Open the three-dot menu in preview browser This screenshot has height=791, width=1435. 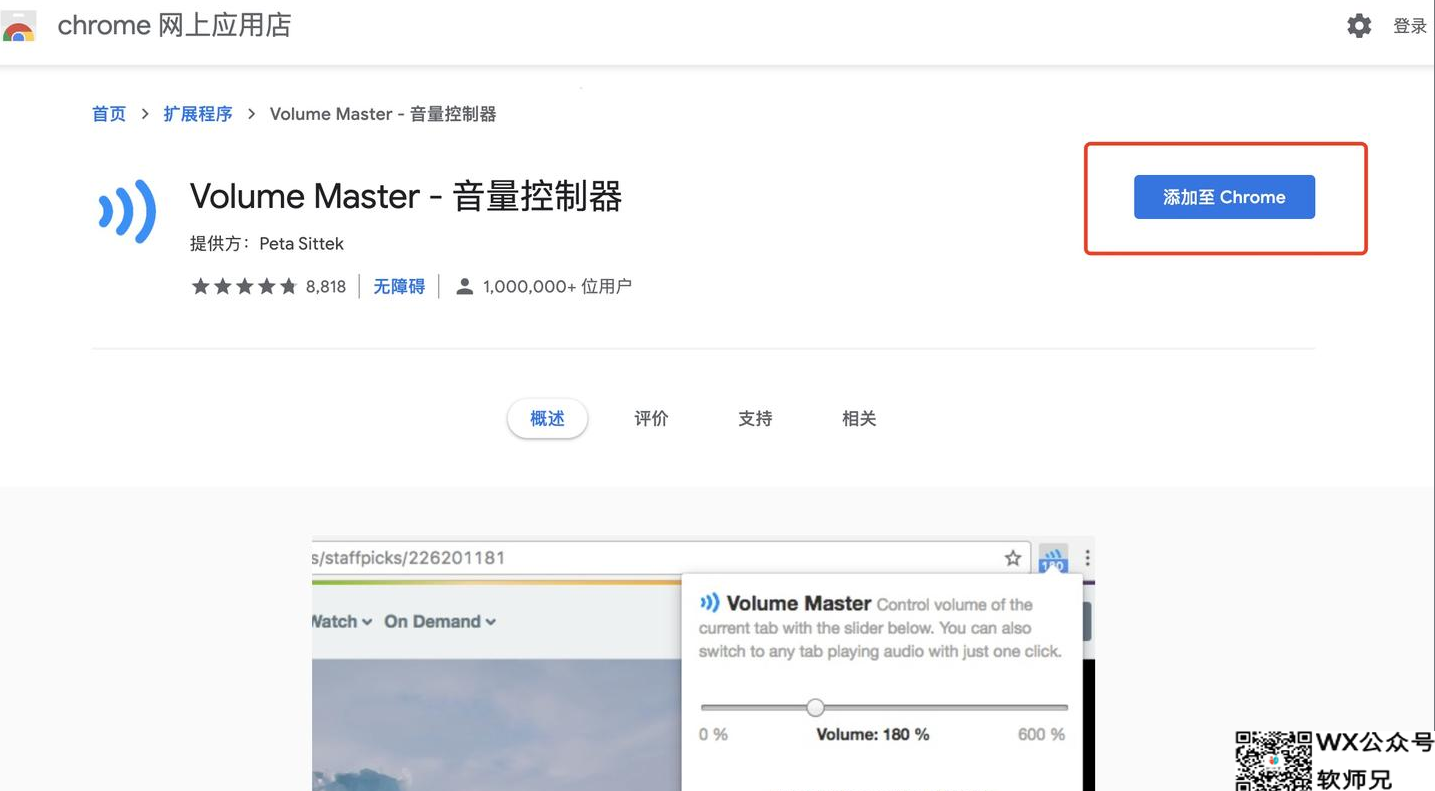pyautogui.click(x=1087, y=558)
